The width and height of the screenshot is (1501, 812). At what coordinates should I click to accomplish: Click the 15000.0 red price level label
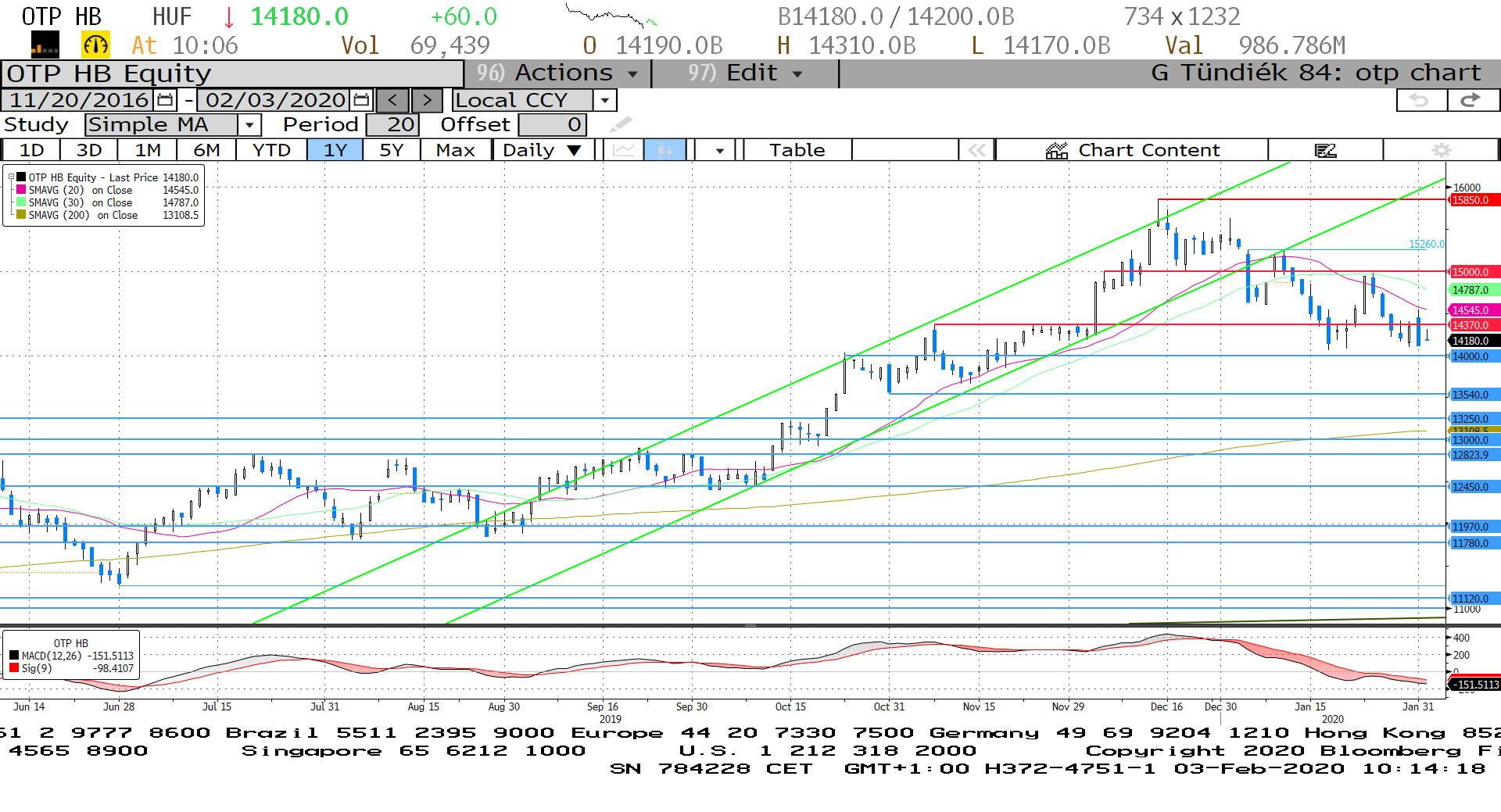(1473, 272)
